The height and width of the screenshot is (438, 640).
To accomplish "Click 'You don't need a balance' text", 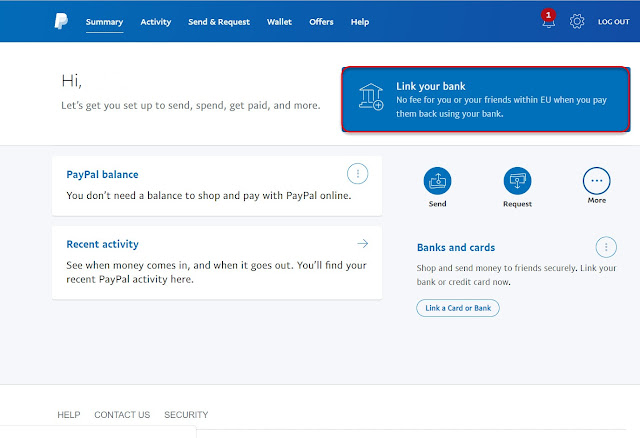I will coord(209,196).
